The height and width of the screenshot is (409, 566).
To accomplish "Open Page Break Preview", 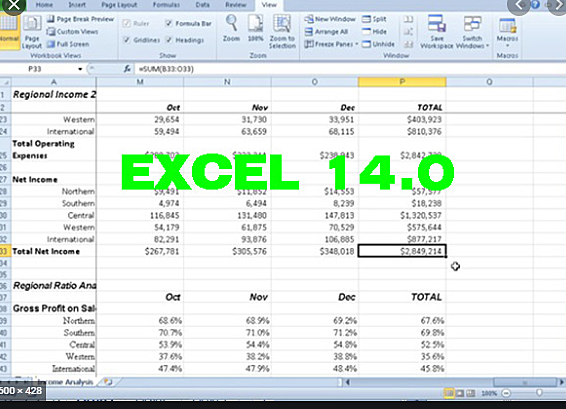I will coord(80,19).
